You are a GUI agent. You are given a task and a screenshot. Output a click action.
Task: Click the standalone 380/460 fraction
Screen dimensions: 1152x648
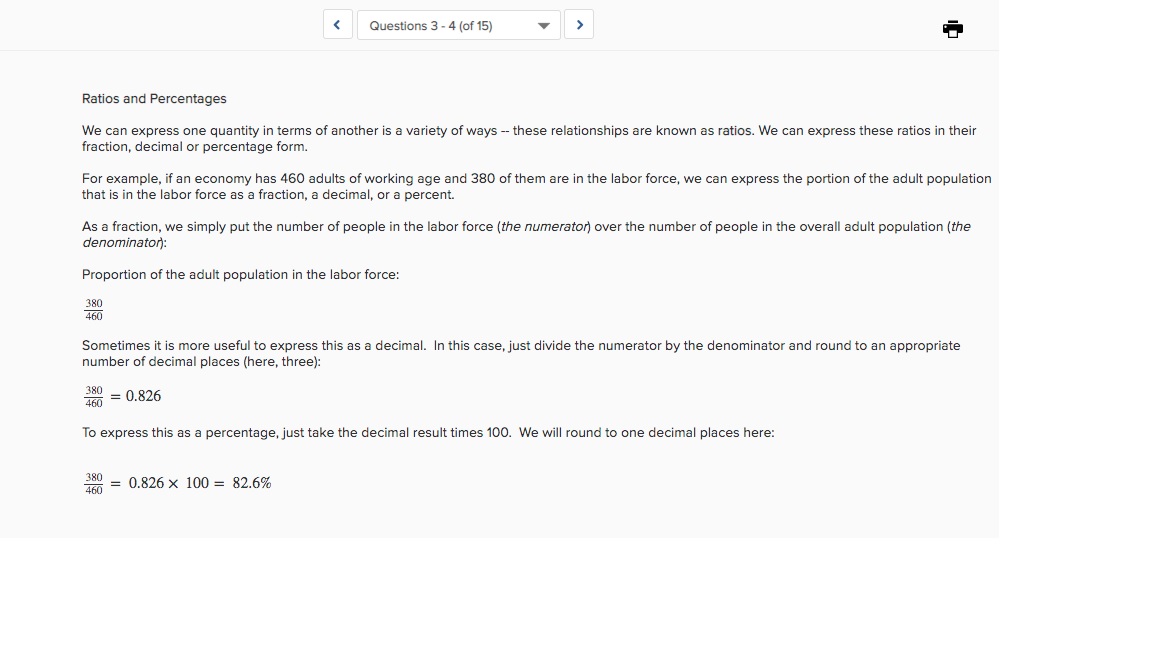coord(94,309)
